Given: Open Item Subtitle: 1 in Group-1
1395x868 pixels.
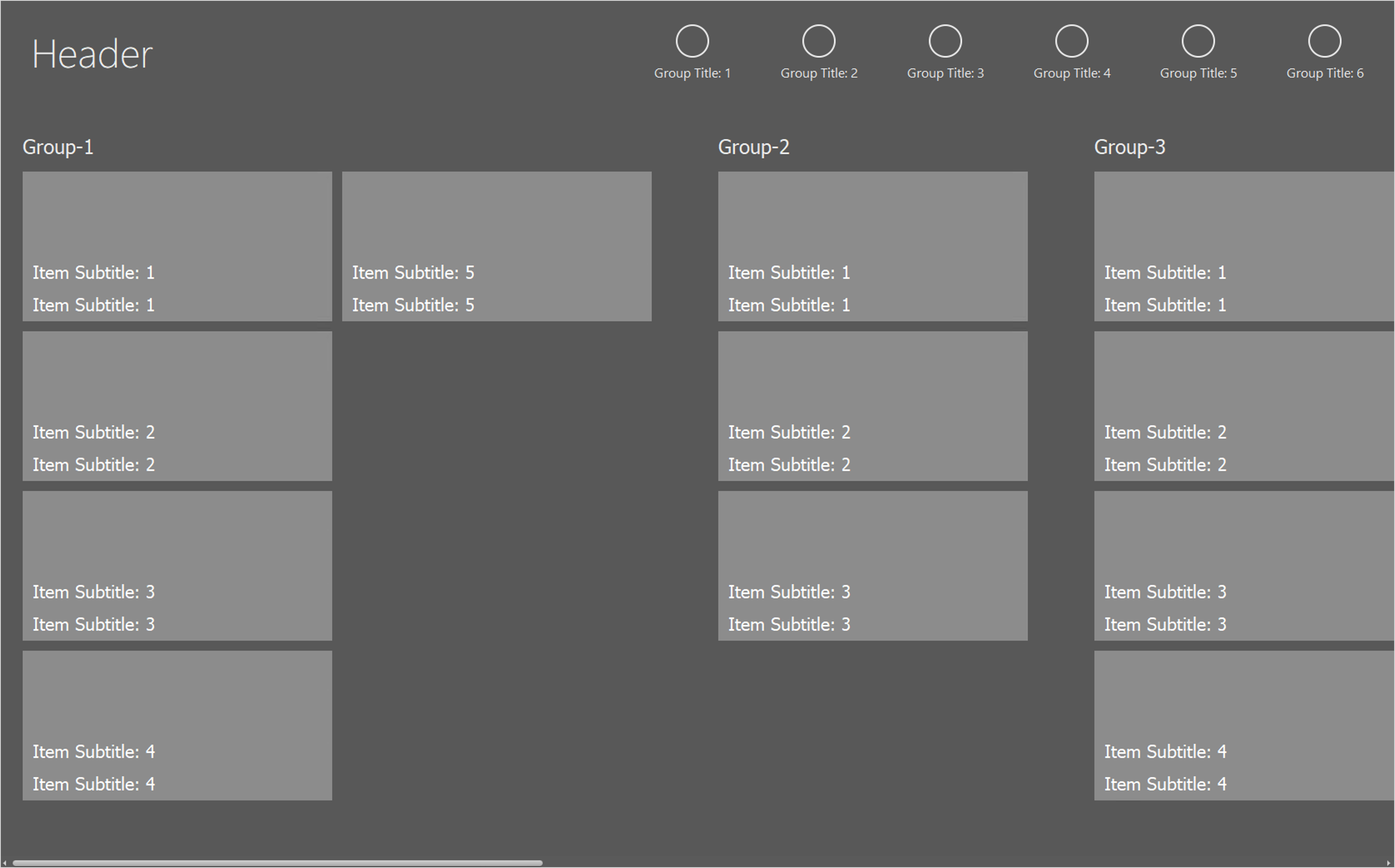Looking at the screenshot, I should [x=177, y=246].
